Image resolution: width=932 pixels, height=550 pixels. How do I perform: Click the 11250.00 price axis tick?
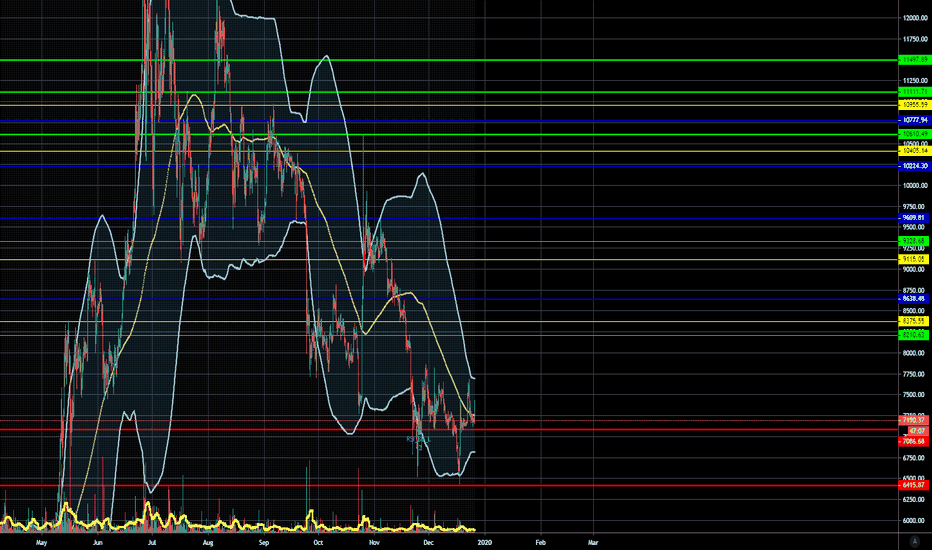click(x=915, y=81)
